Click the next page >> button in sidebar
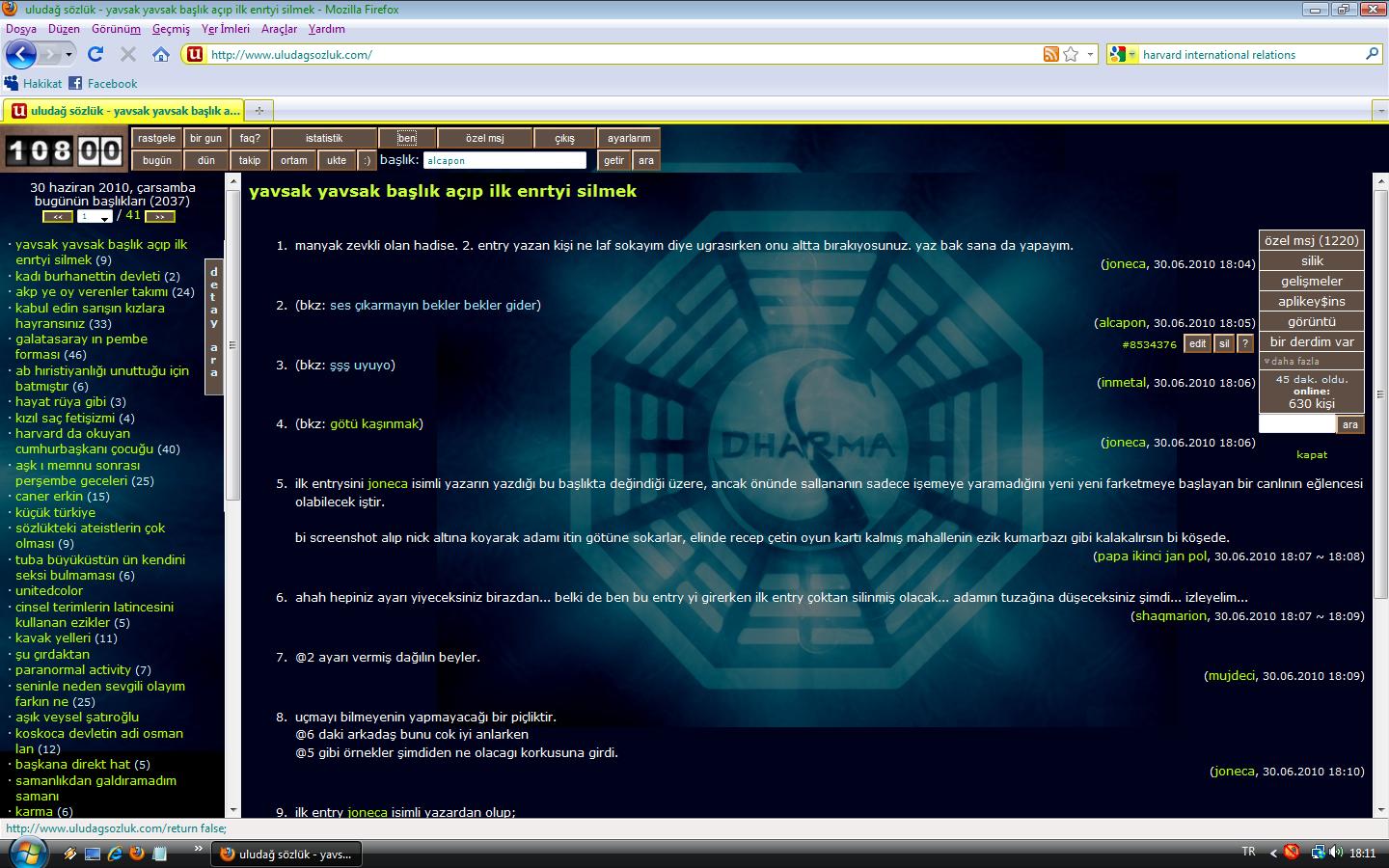Viewport: 1389px width, 868px height. tap(160, 217)
